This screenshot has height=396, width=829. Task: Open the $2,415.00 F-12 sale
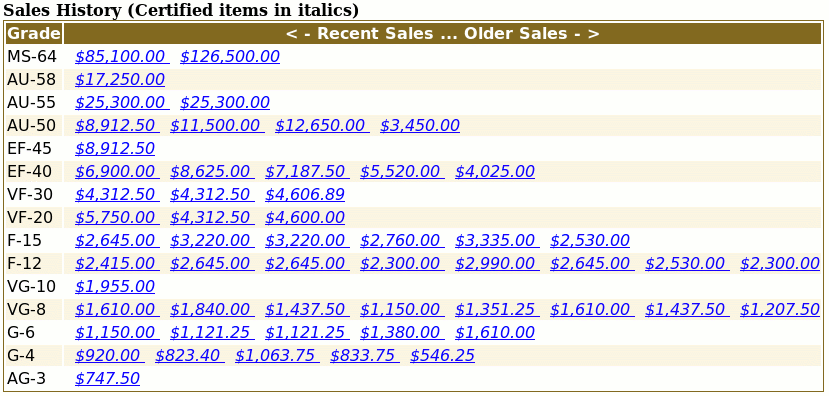117,263
